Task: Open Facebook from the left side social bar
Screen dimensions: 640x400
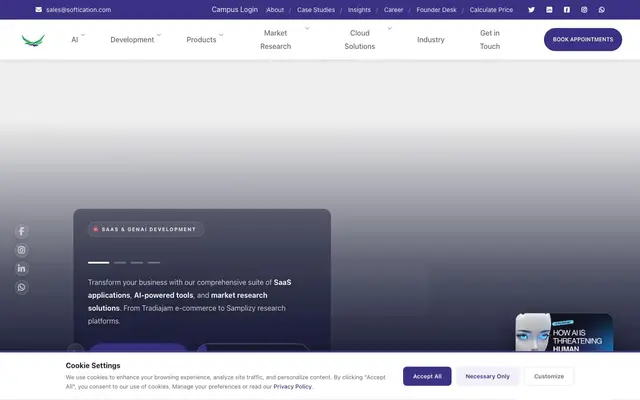Action: (22, 231)
